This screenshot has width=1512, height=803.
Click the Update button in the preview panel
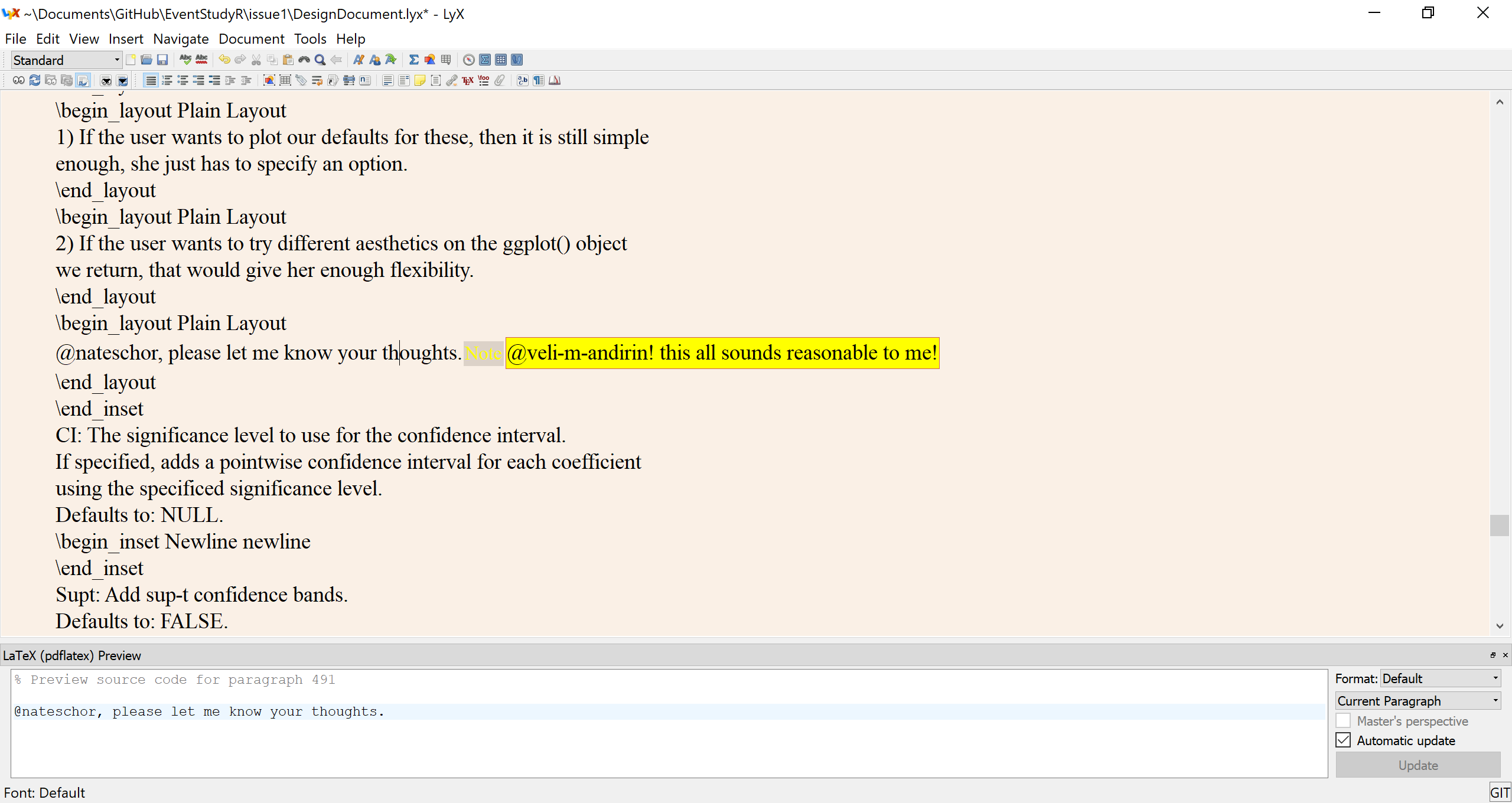(x=1417, y=765)
